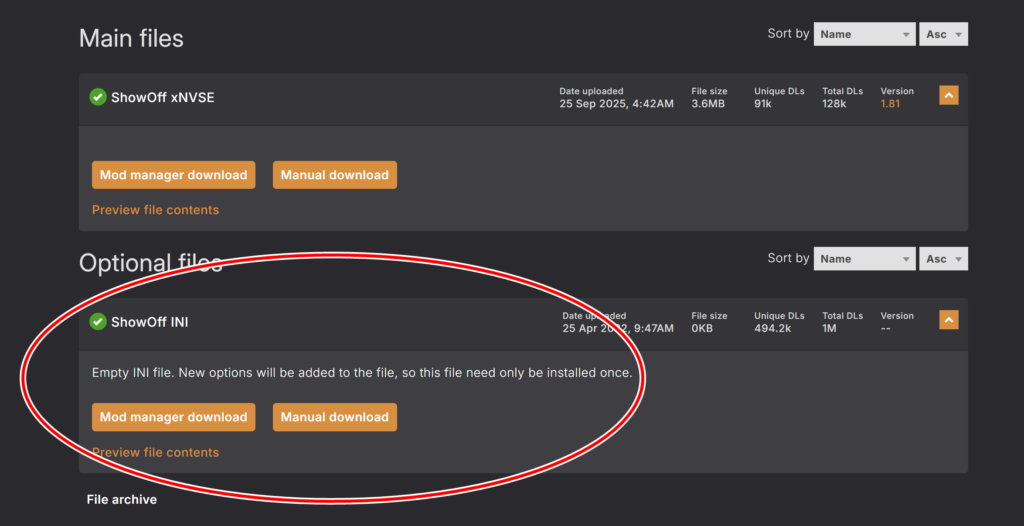Collapse the ShowOff xNVSE file entry
The height and width of the screenshot is (526, 1024).
949,95
